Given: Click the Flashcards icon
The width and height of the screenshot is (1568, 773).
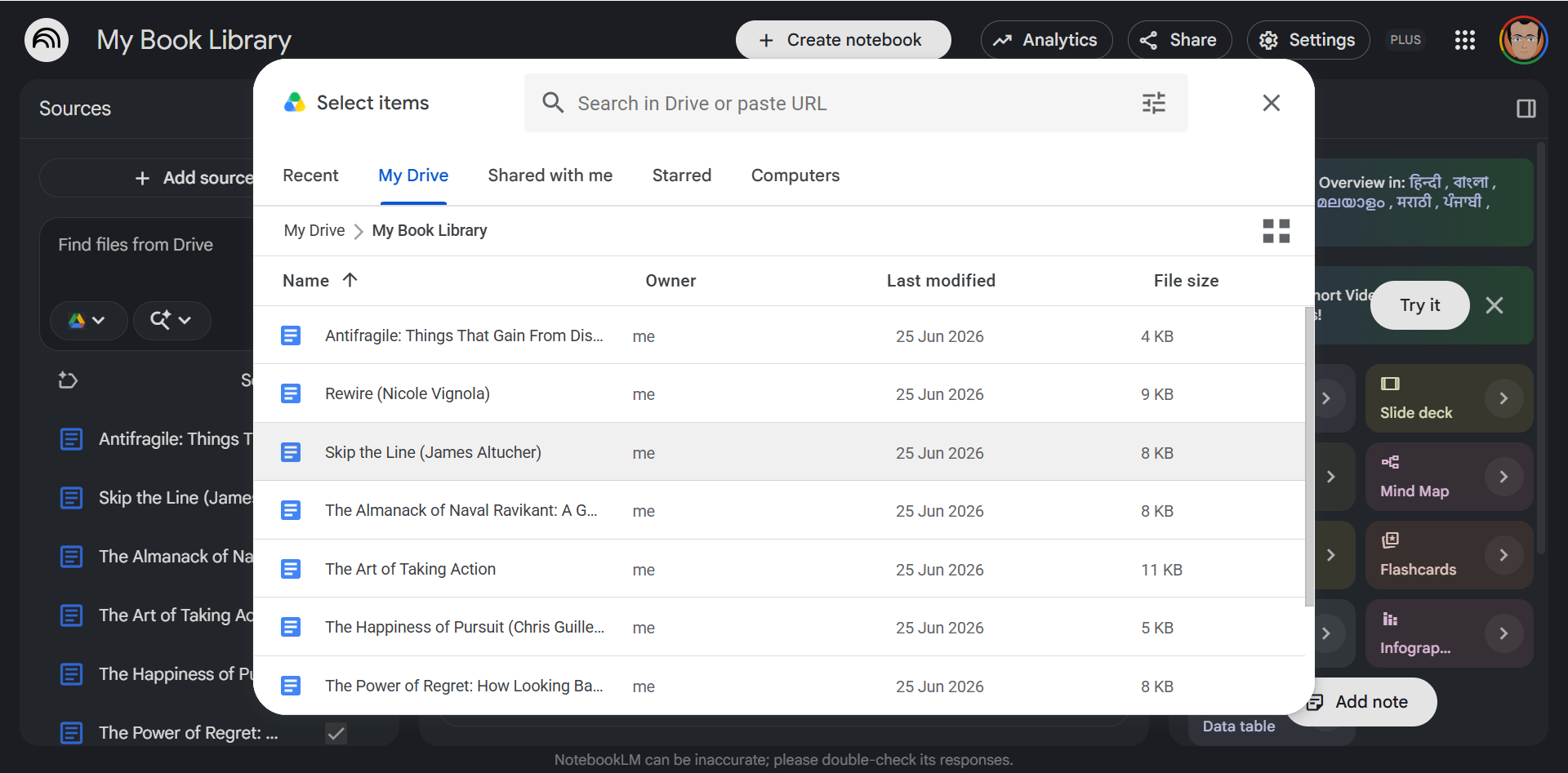Looking at the screenshot, I should pos(1390,540).
